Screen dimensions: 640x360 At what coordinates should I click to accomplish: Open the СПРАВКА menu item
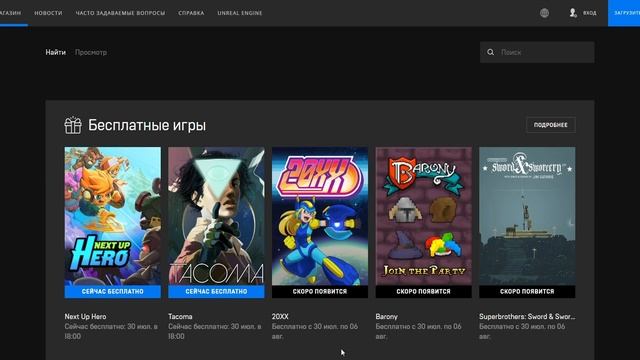pyautogui.click(x=191, y=13)
